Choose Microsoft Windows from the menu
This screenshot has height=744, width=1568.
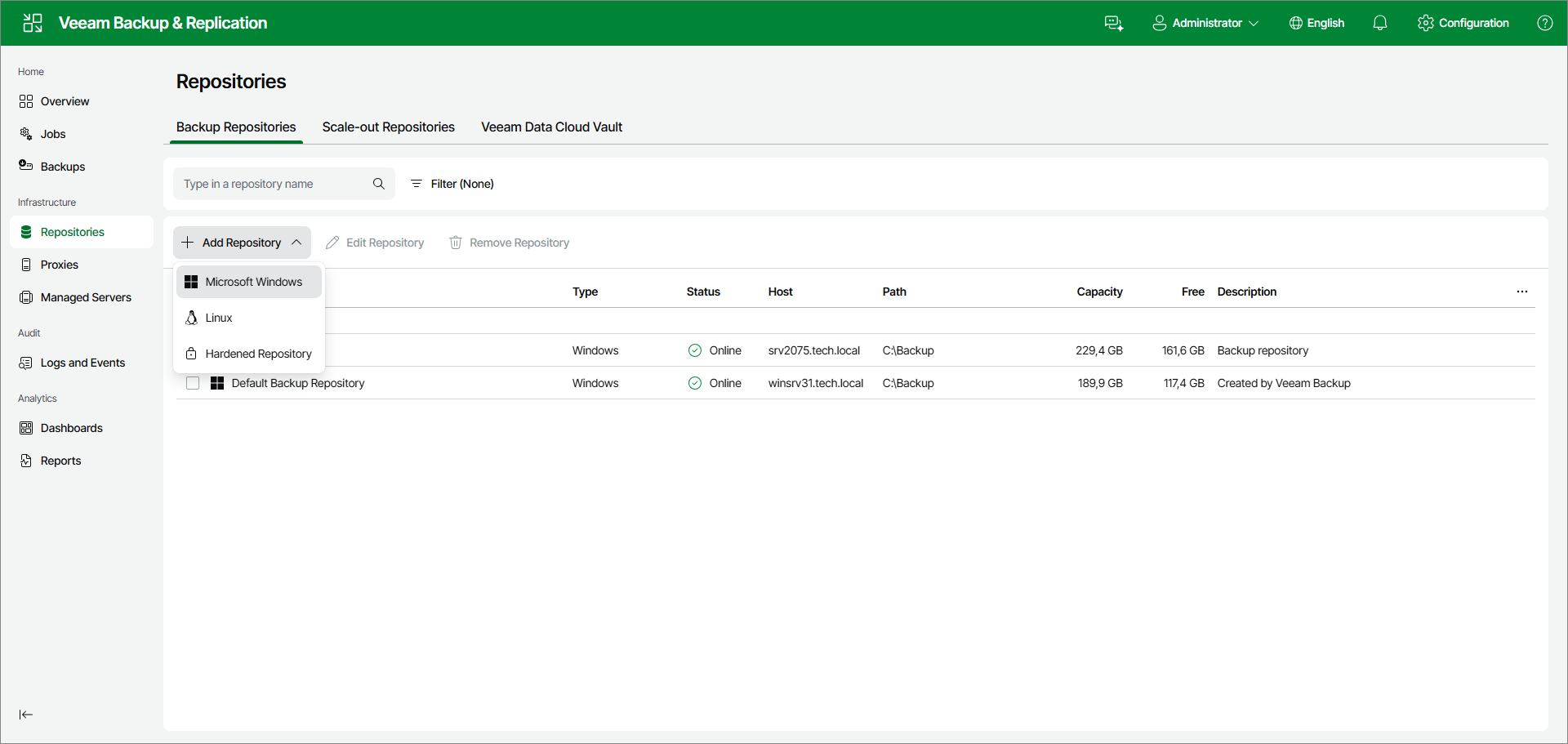tap(249, 282)
